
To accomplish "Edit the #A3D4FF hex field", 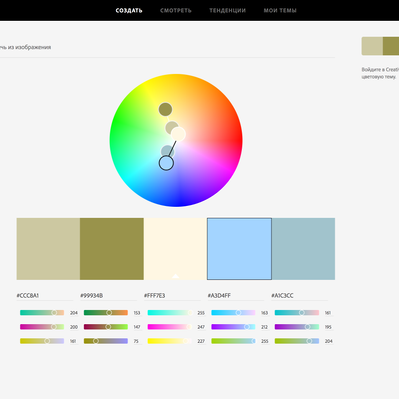I will [236, 296].
